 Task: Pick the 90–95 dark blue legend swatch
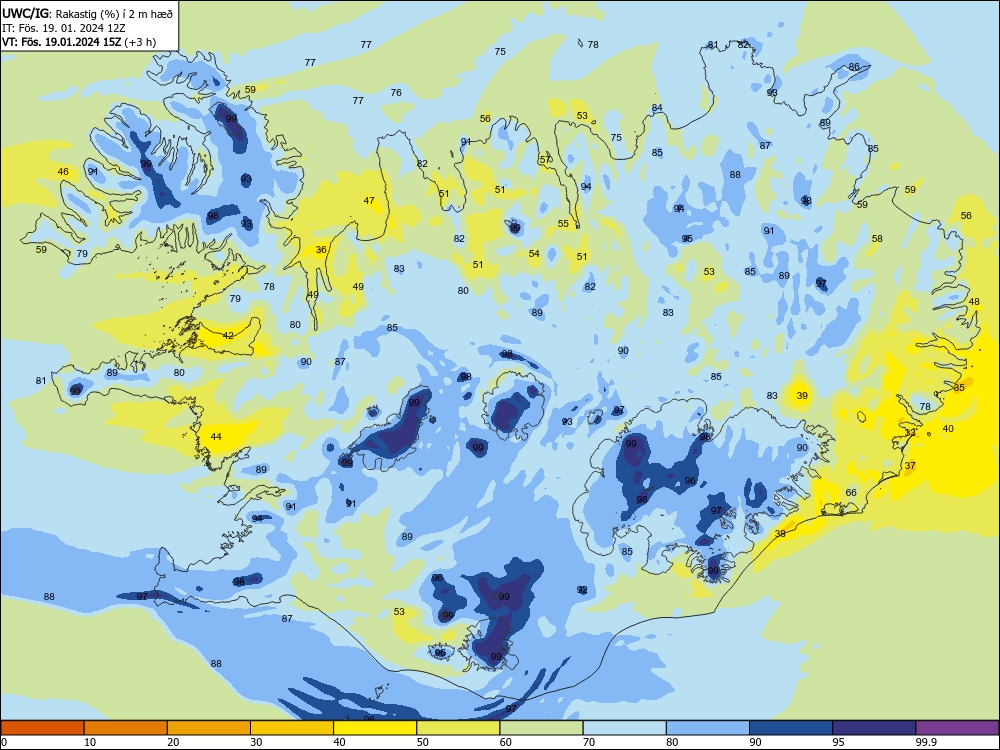tap(791, 728)
